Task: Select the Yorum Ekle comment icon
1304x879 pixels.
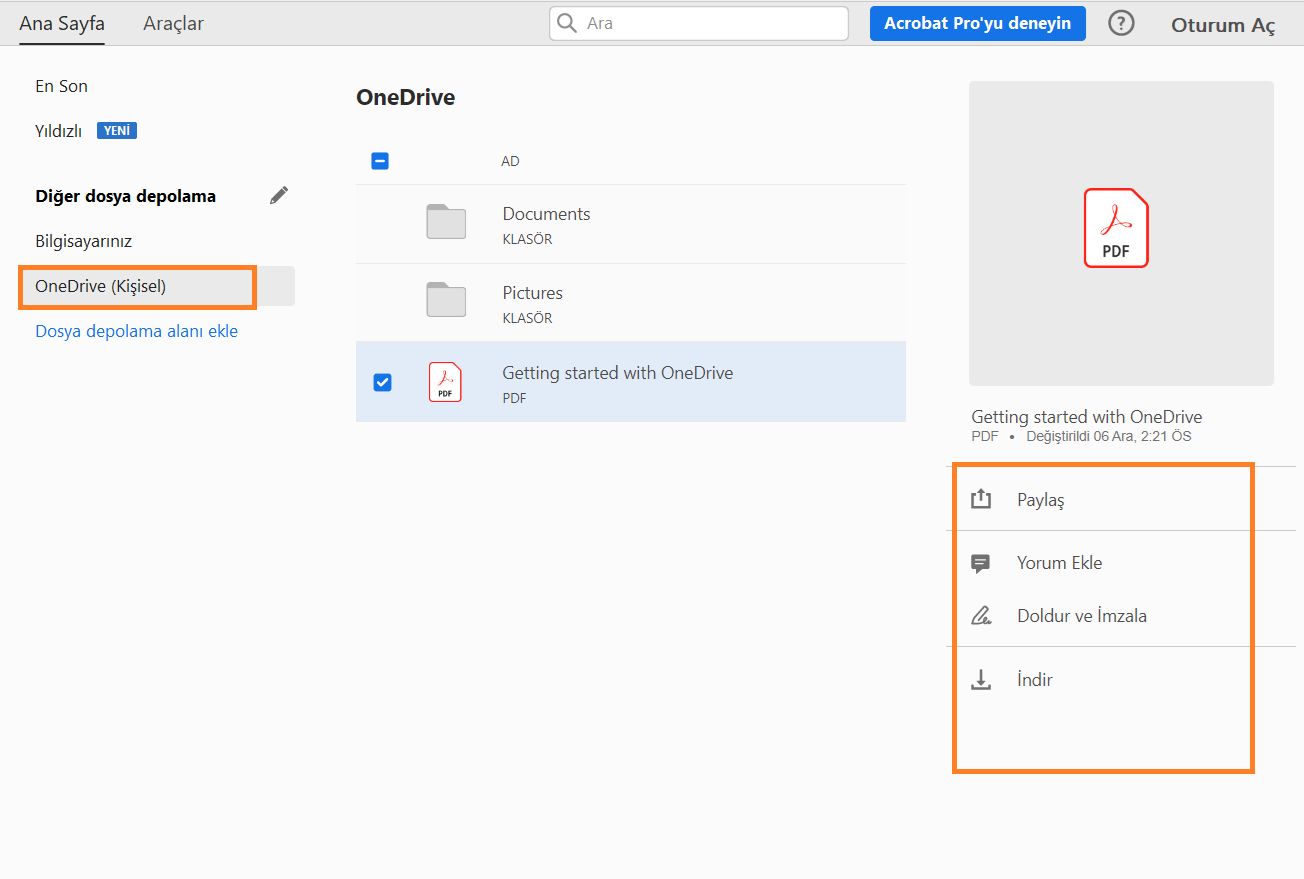Action: 981,562
